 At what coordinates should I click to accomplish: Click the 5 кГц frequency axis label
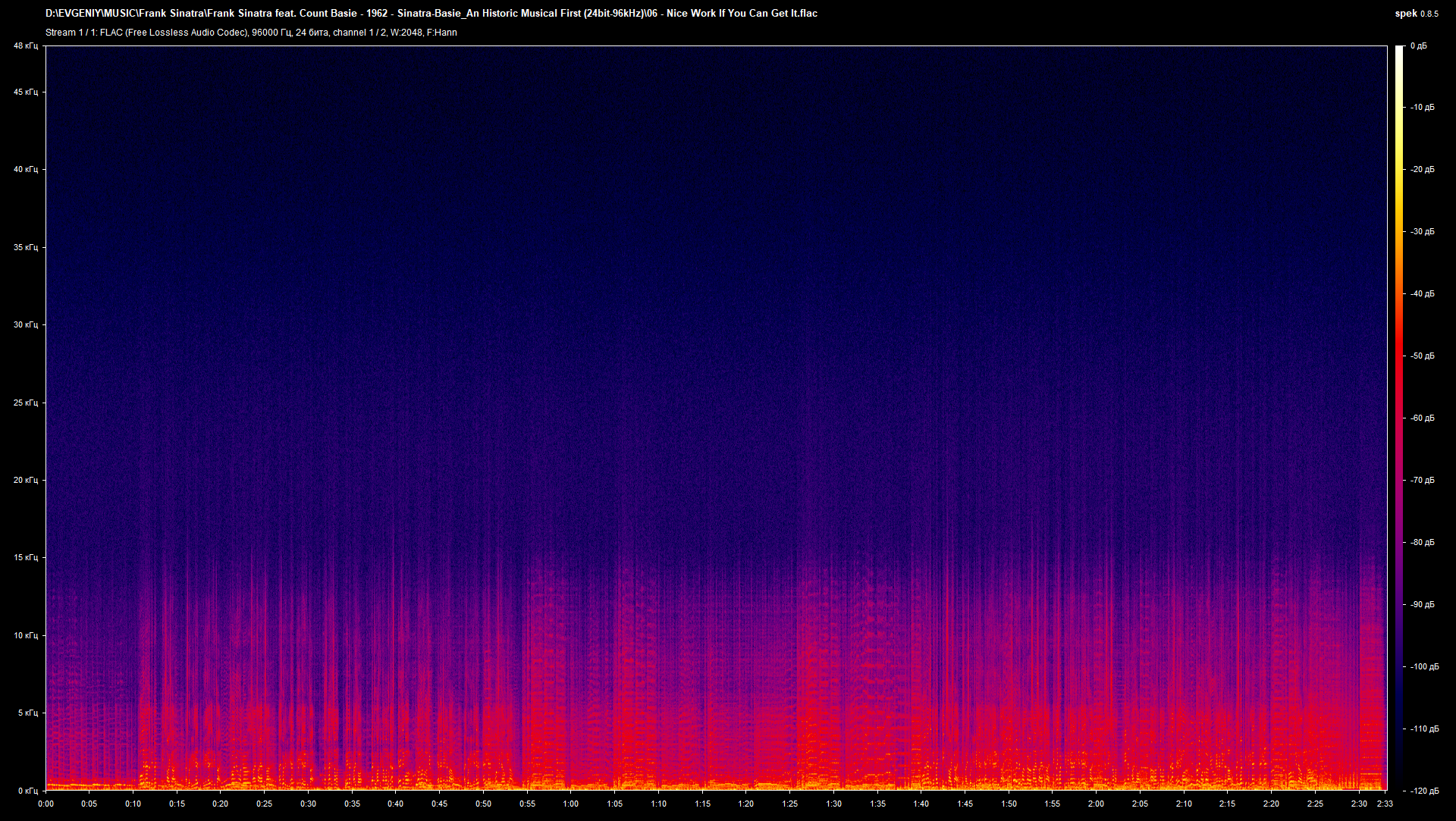tap(27, 712)
